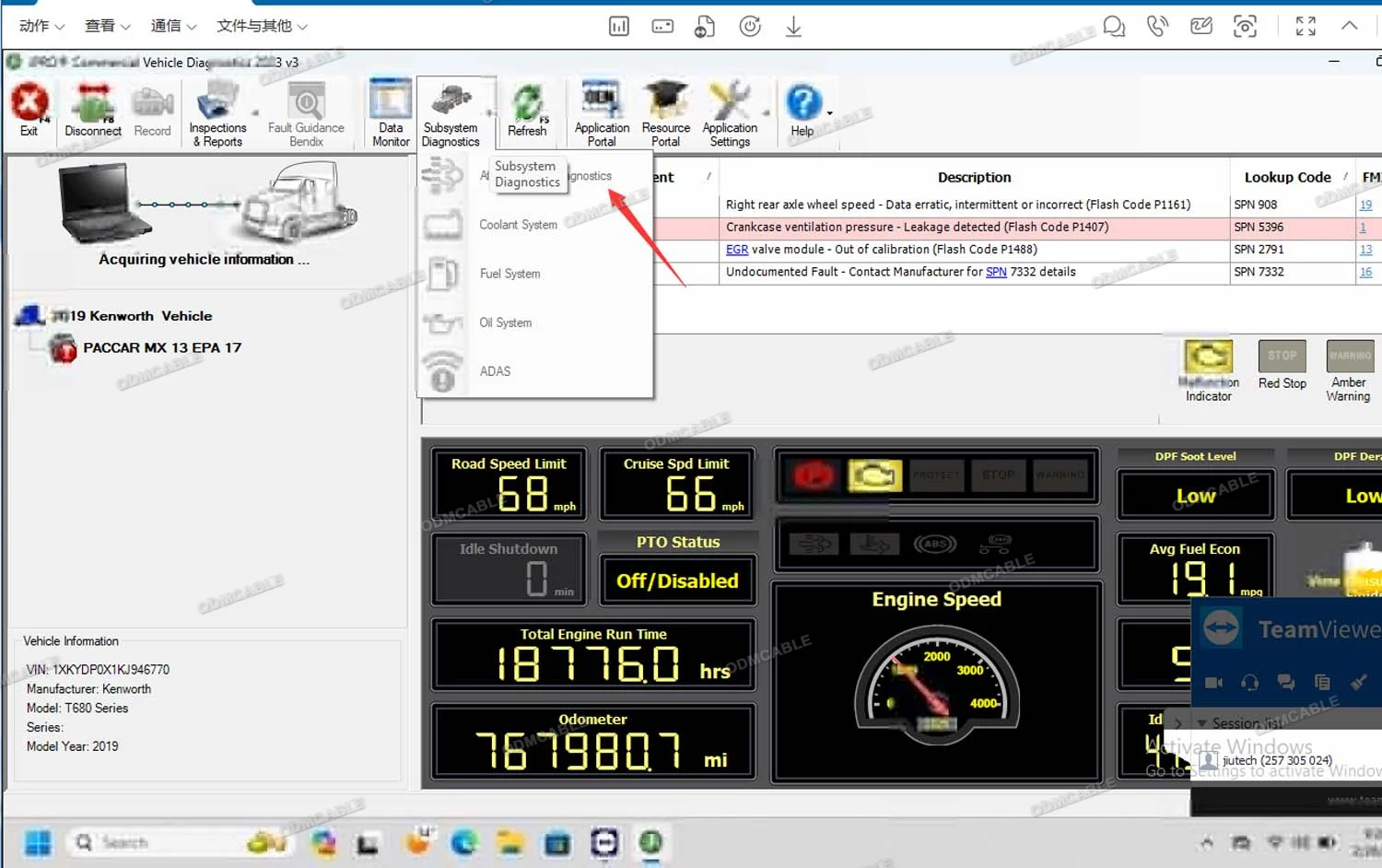Click the remote reboot power icon

tap(750, 27)
